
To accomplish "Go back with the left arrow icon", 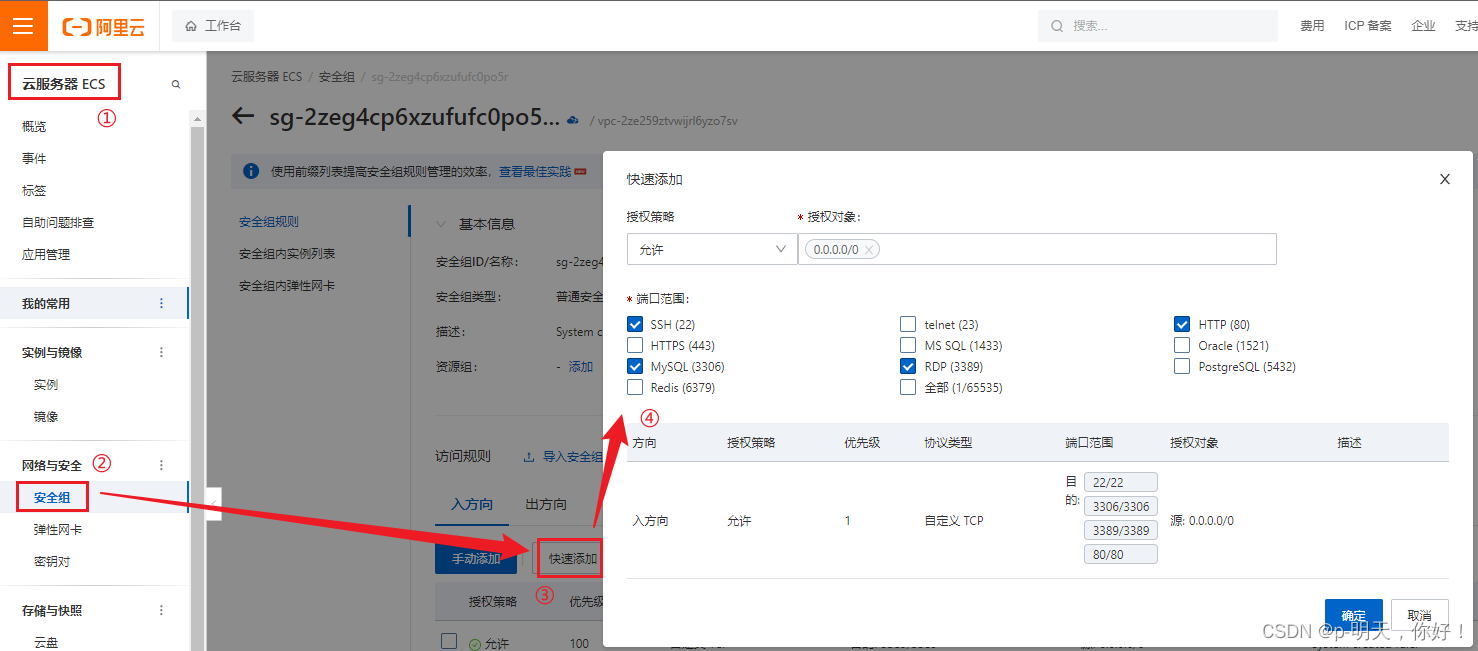I will coord(243,116).
